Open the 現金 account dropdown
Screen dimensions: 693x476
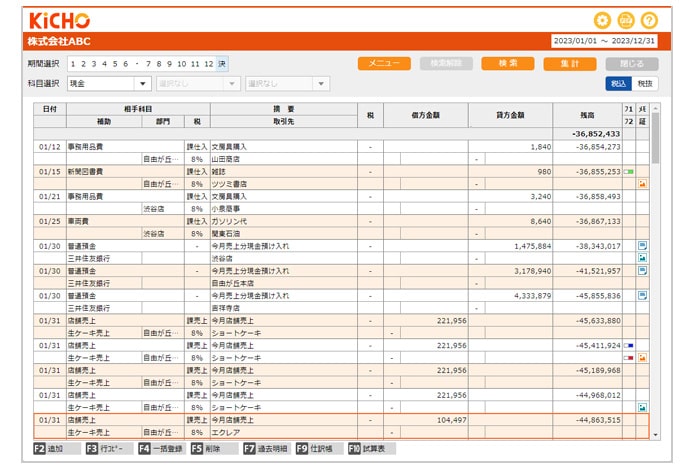(109, 84)
